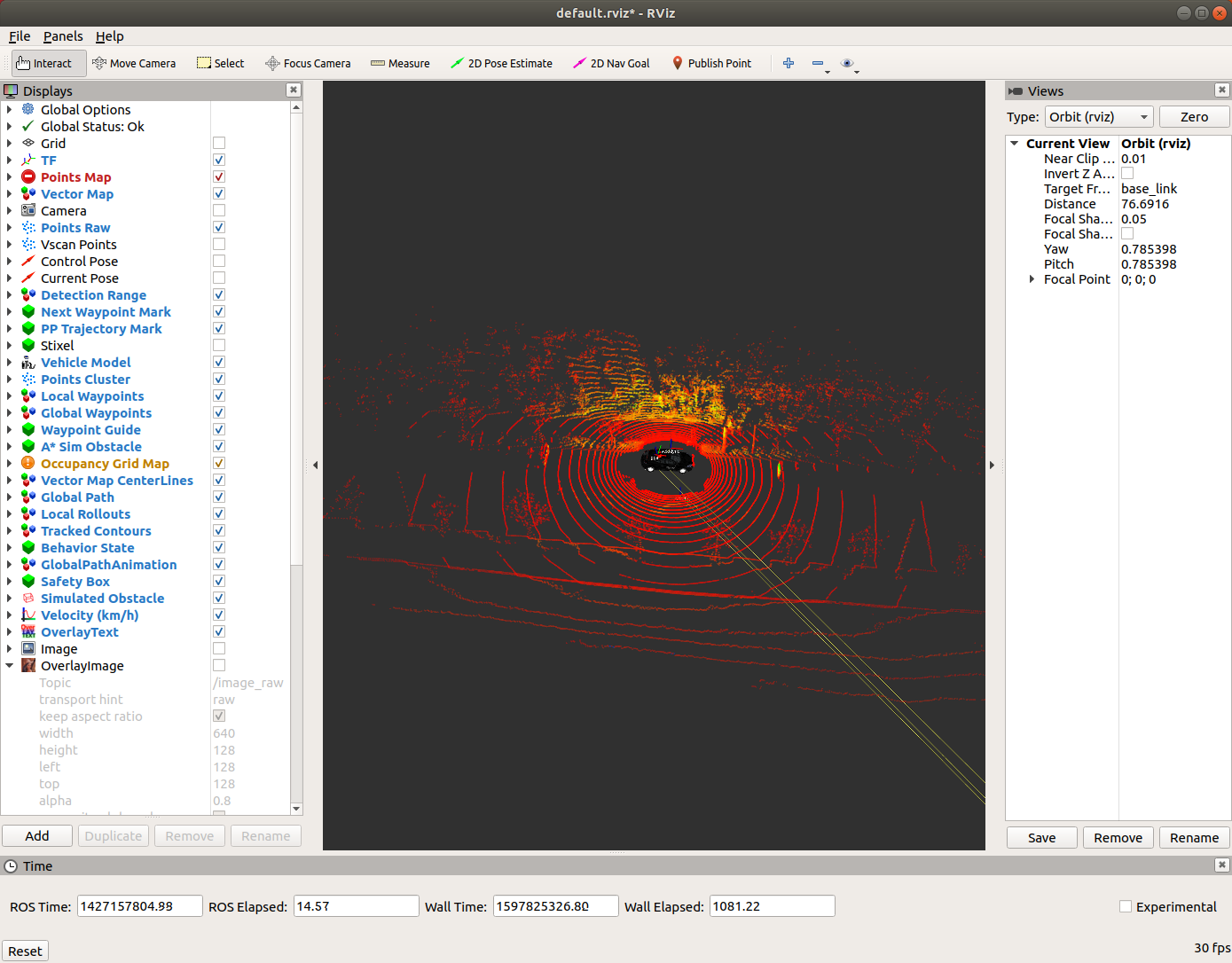Activate the Measure tool
The image size is (1232, 963).
[x=400, y=63]
